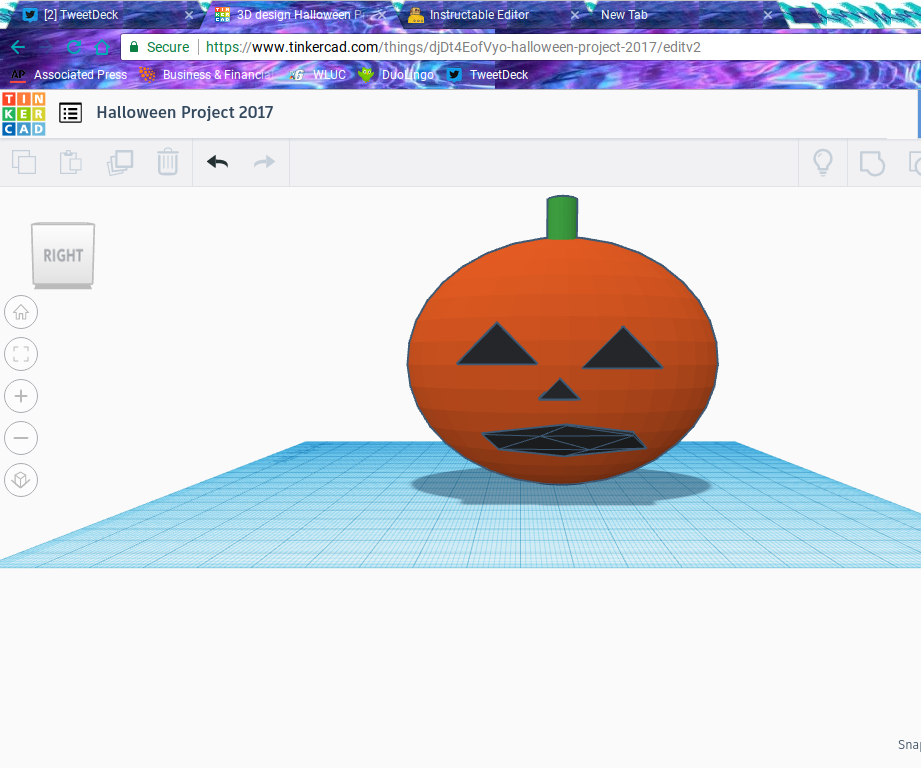Zoom in with the plus icon
Screen dimensions: 921x768
coord(21,396)
